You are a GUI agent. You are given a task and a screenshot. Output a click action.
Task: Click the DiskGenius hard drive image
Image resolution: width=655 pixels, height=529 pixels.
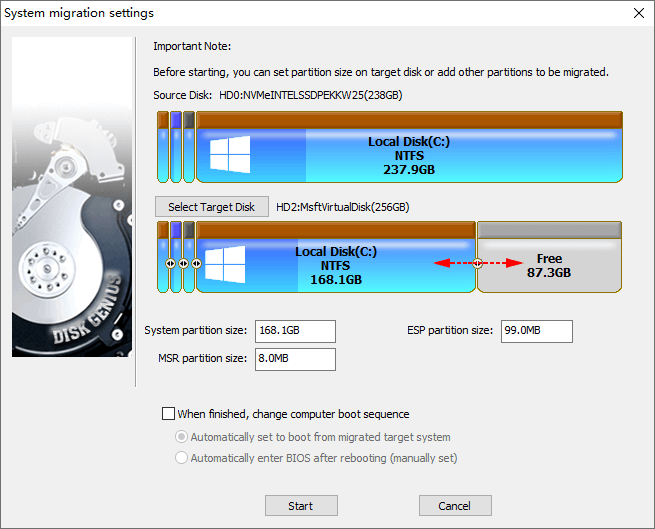point(72,197)
